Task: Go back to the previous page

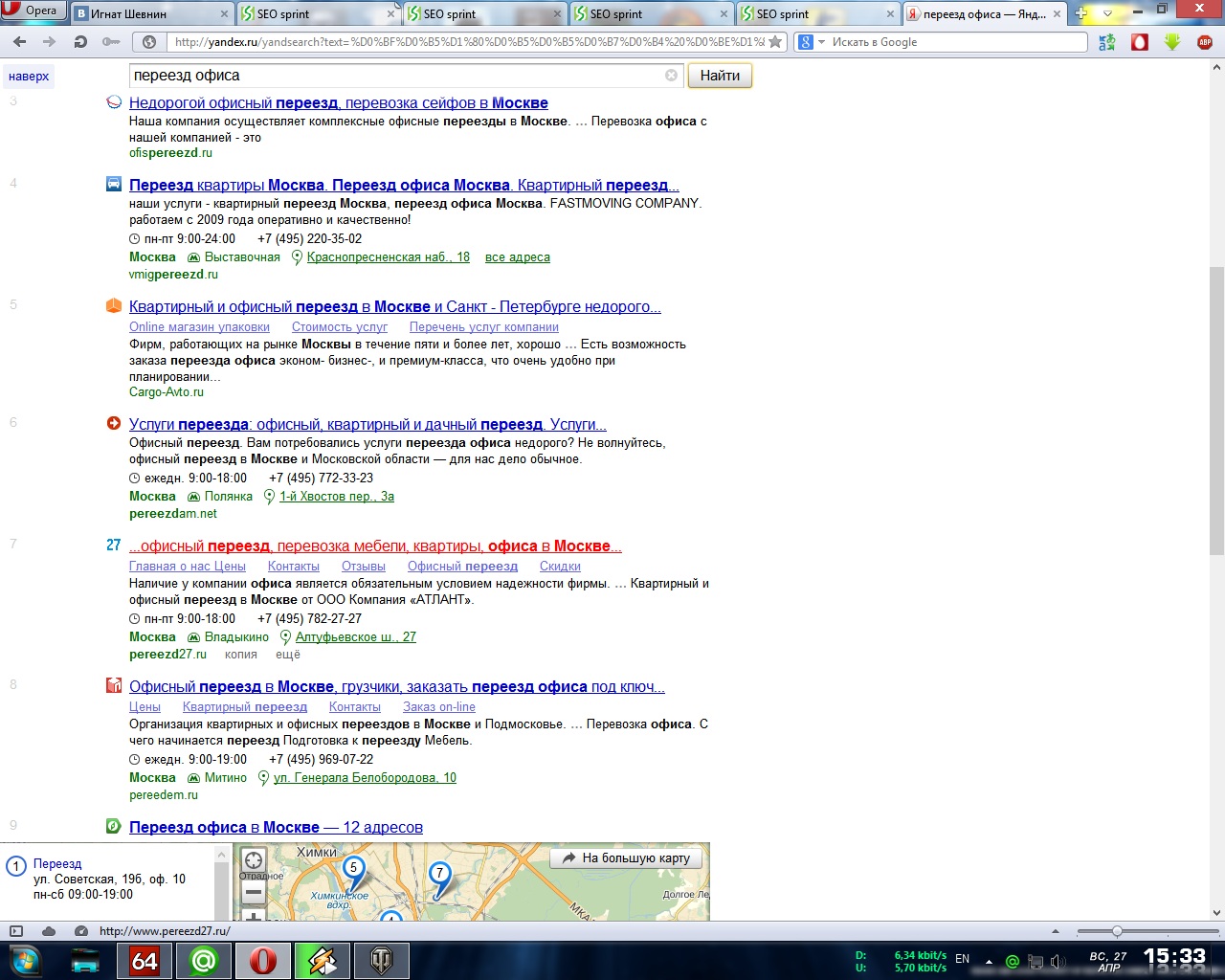Action: coord(20,42)
